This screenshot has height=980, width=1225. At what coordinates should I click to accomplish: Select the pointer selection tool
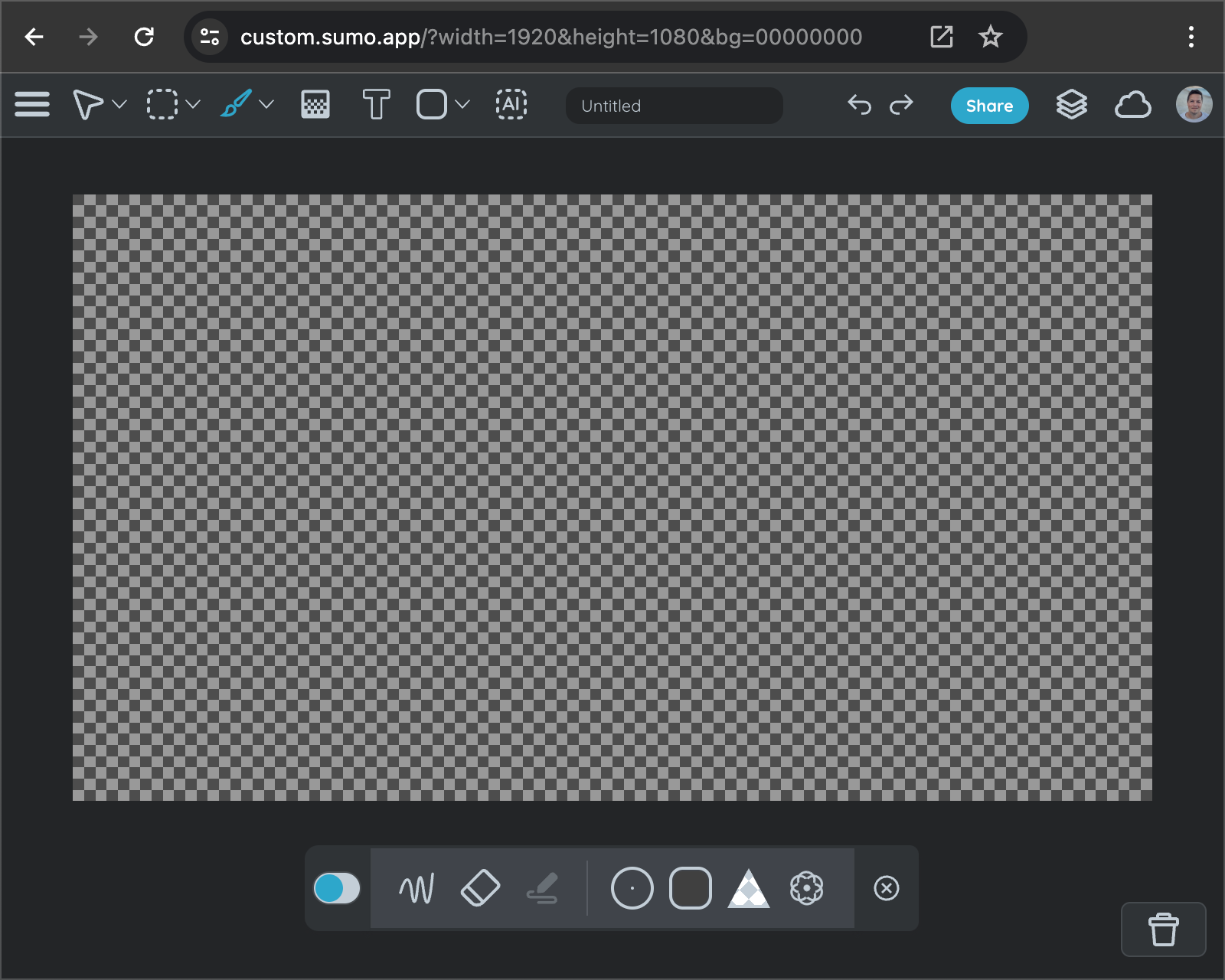tap(90, 104)
